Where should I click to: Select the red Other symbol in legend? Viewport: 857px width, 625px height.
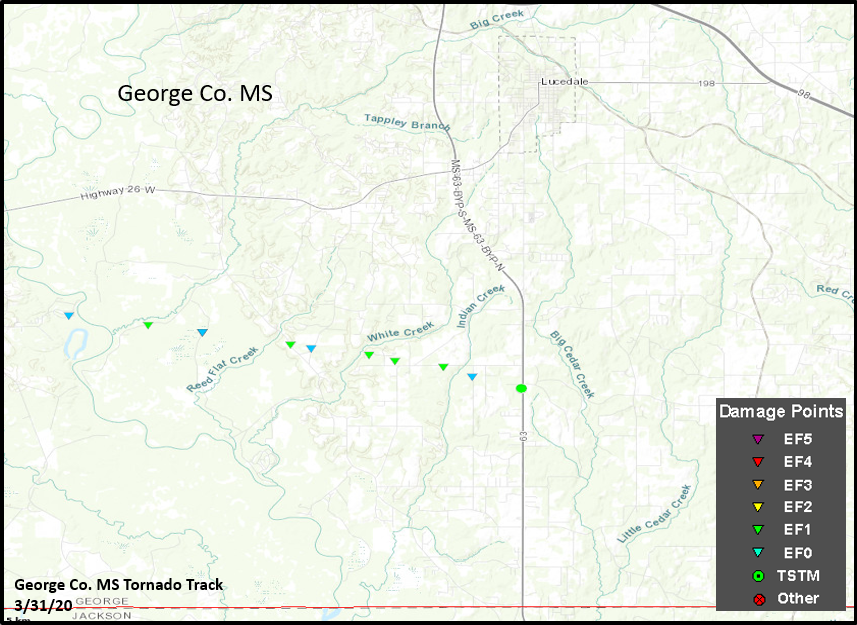[758, 599]
